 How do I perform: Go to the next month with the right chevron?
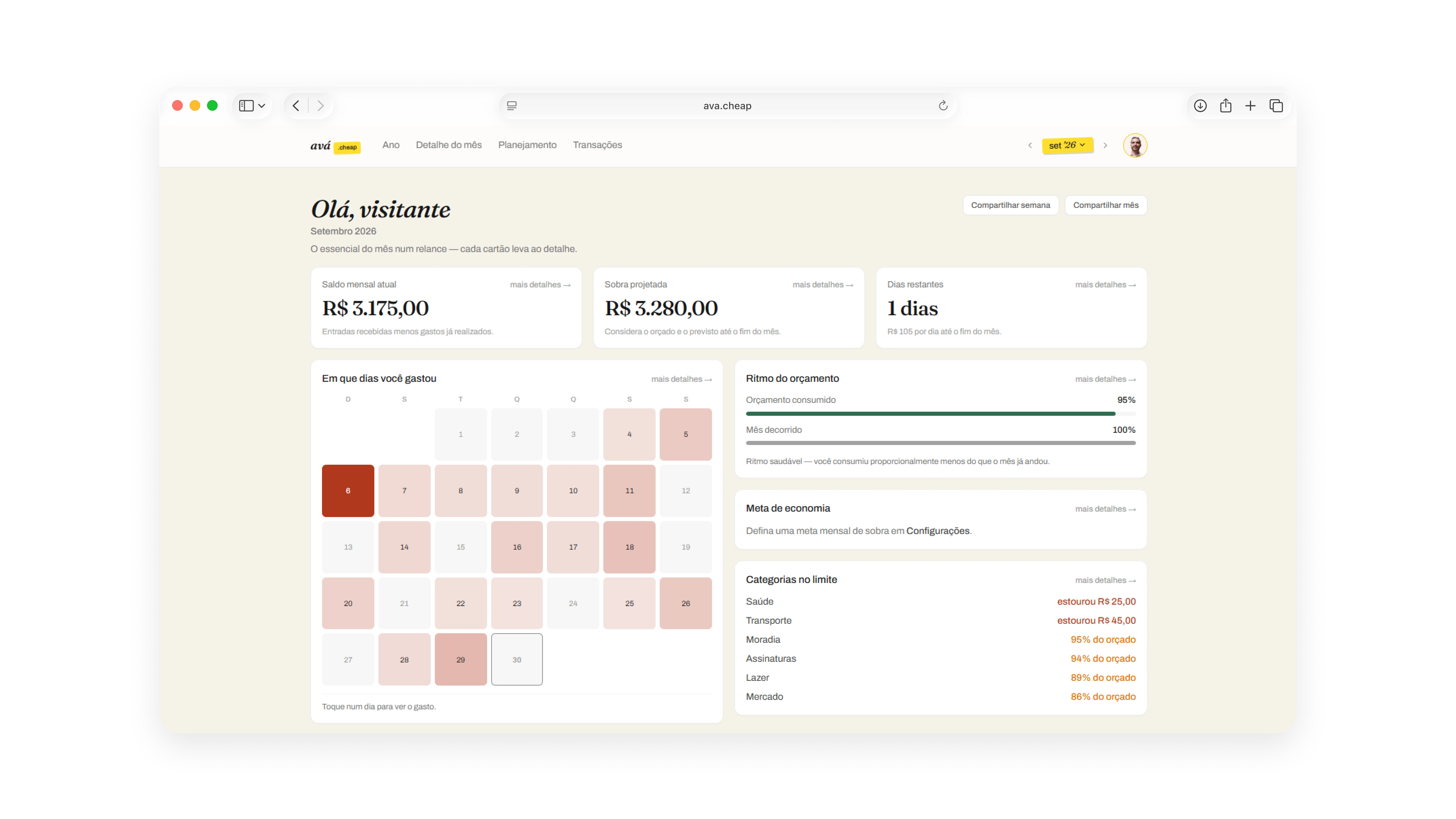click(1105, 145)
